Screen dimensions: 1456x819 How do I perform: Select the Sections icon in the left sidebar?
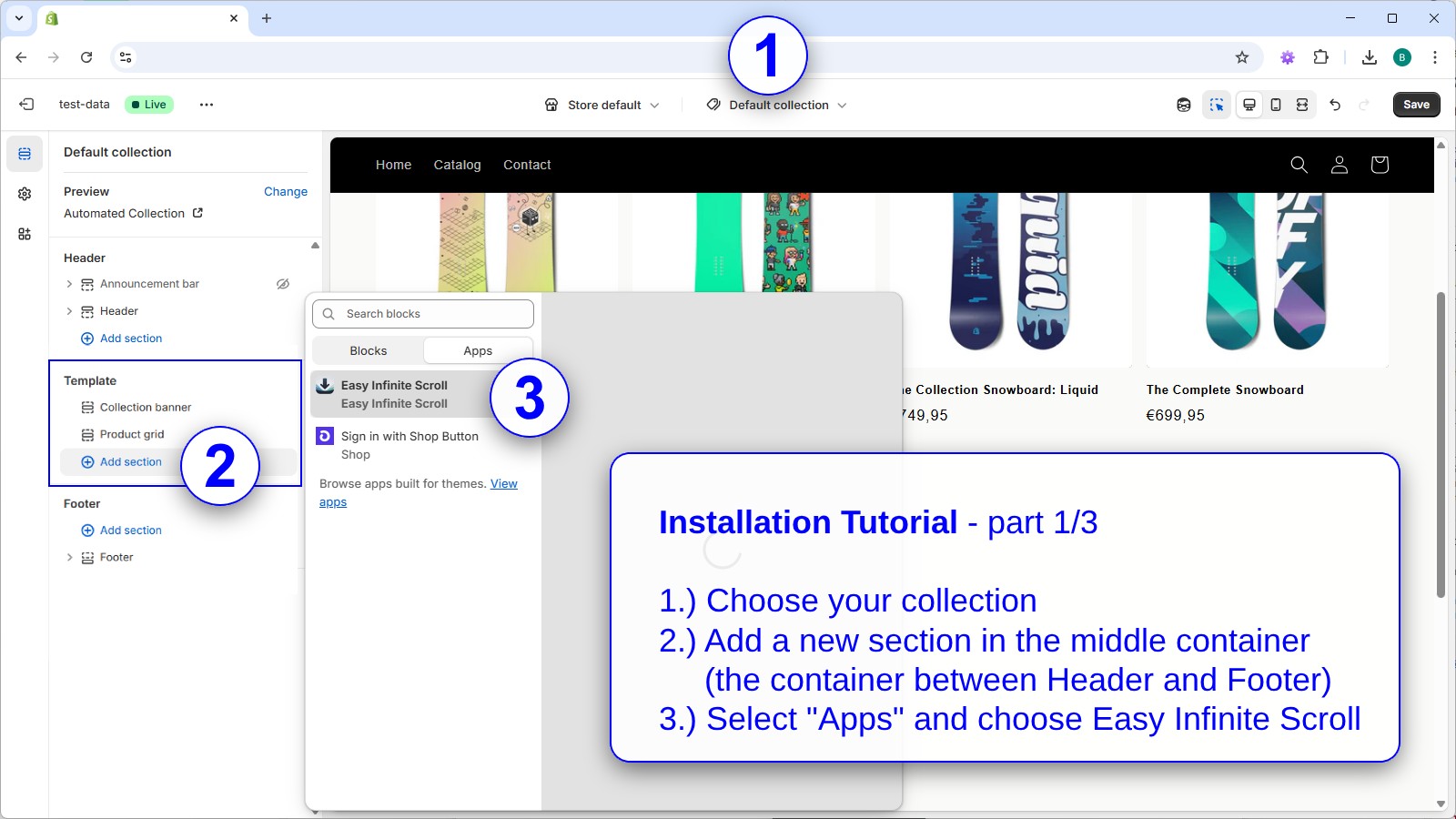(25, 153)
